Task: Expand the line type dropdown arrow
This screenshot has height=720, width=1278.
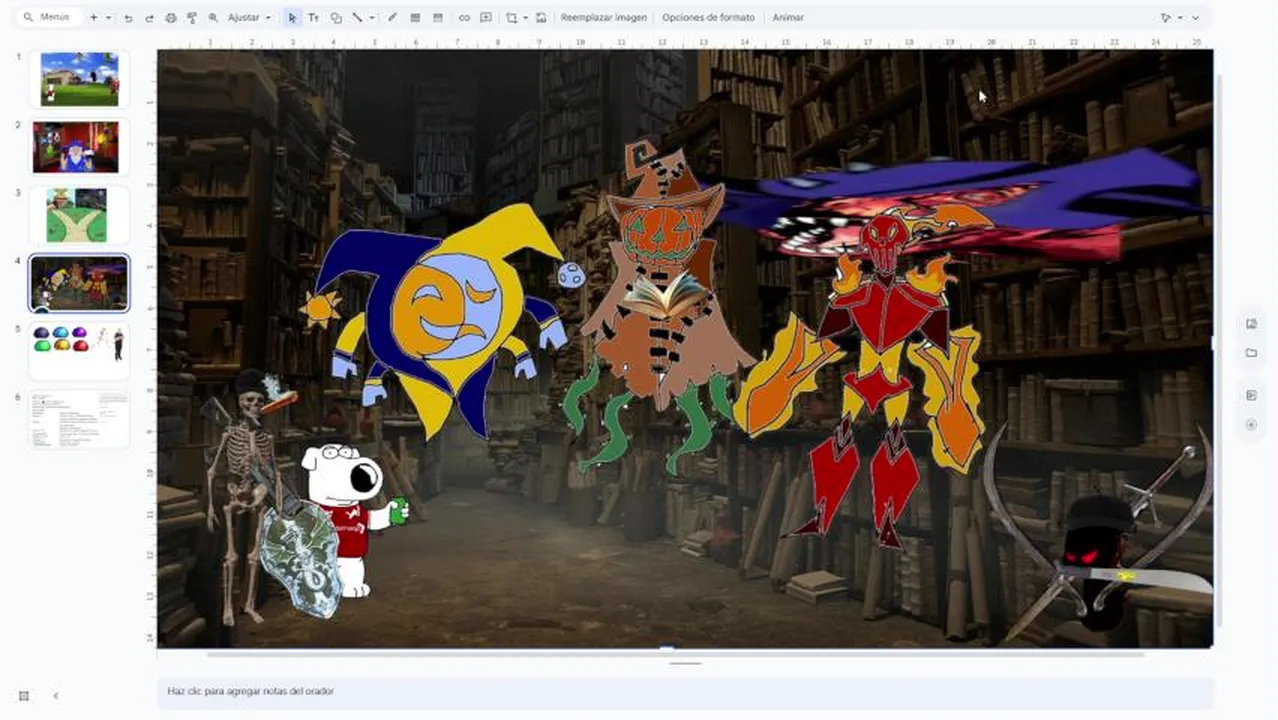Action: (x=372, y=17)
